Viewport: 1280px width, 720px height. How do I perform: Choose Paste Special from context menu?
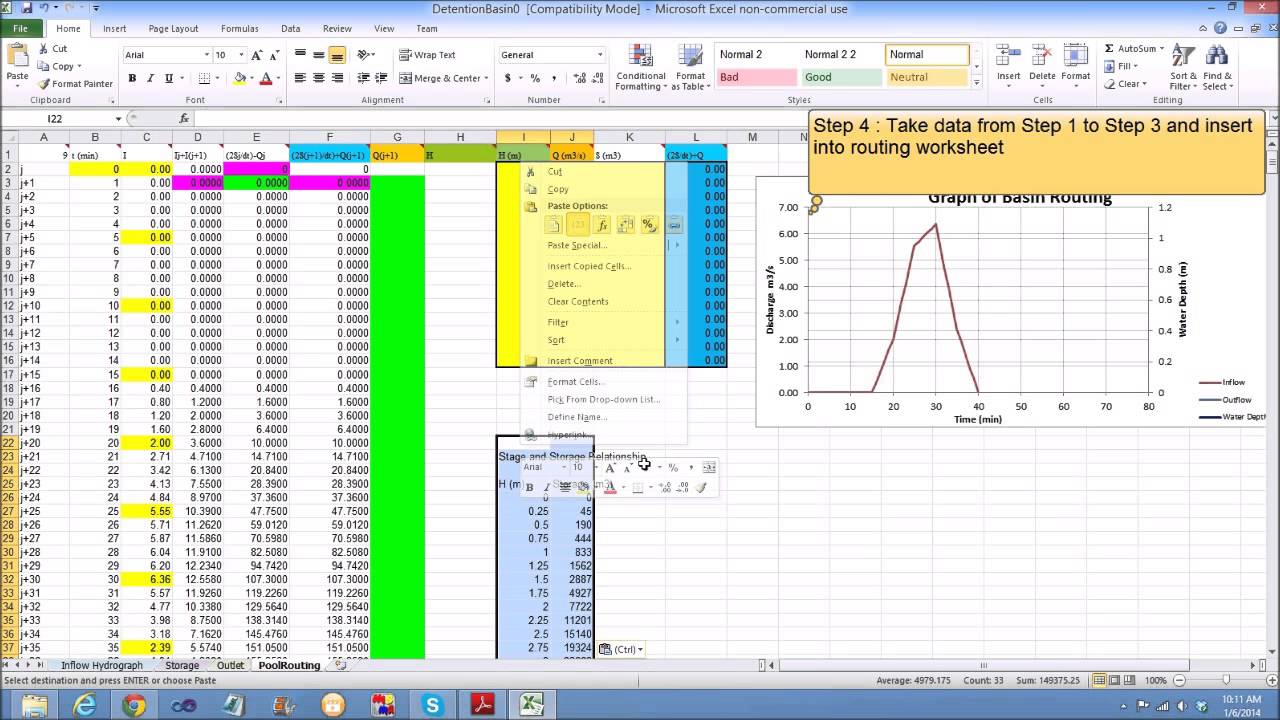(x=577, y=245)
